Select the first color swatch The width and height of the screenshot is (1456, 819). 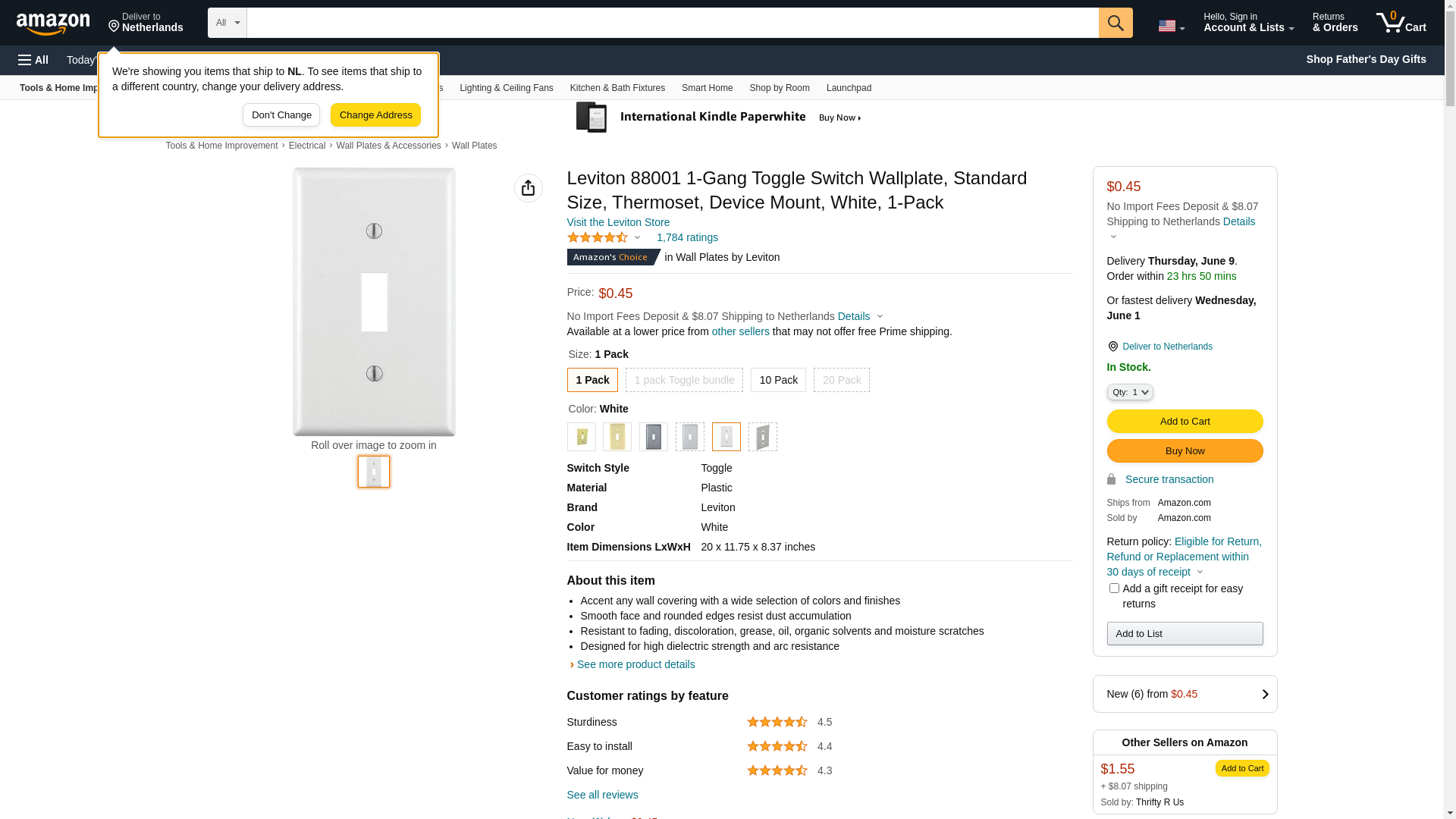582,437
